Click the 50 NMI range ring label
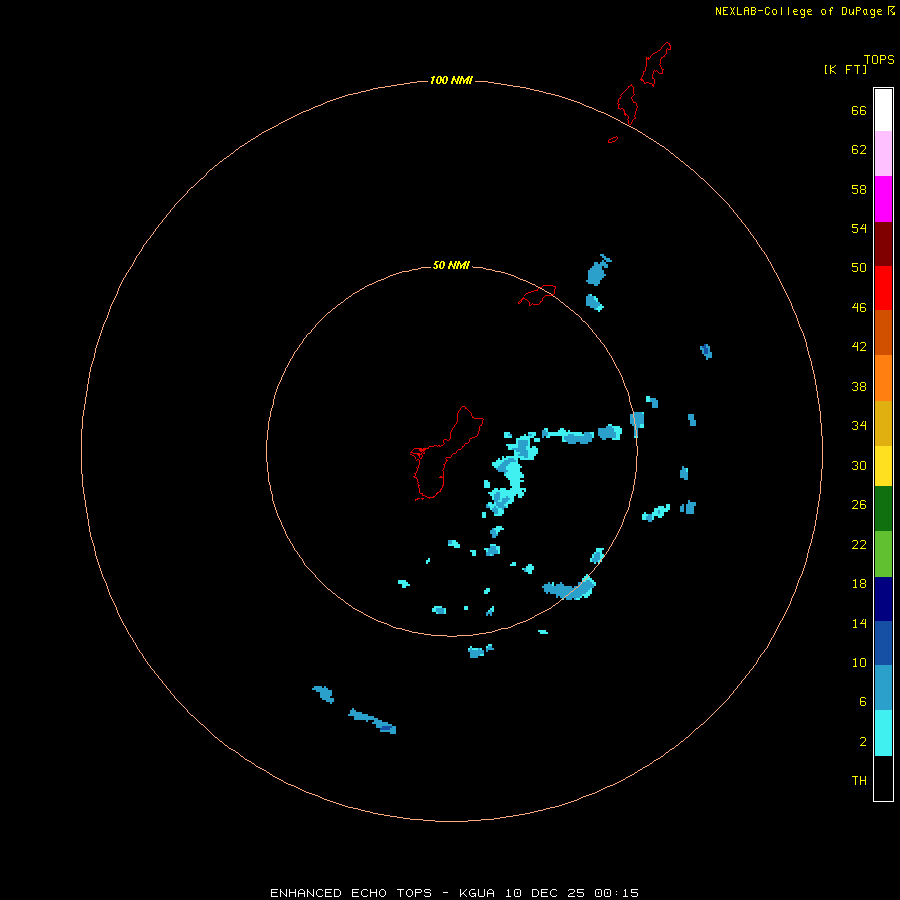The width and height of the screenshot is (900, 900). 451,265
